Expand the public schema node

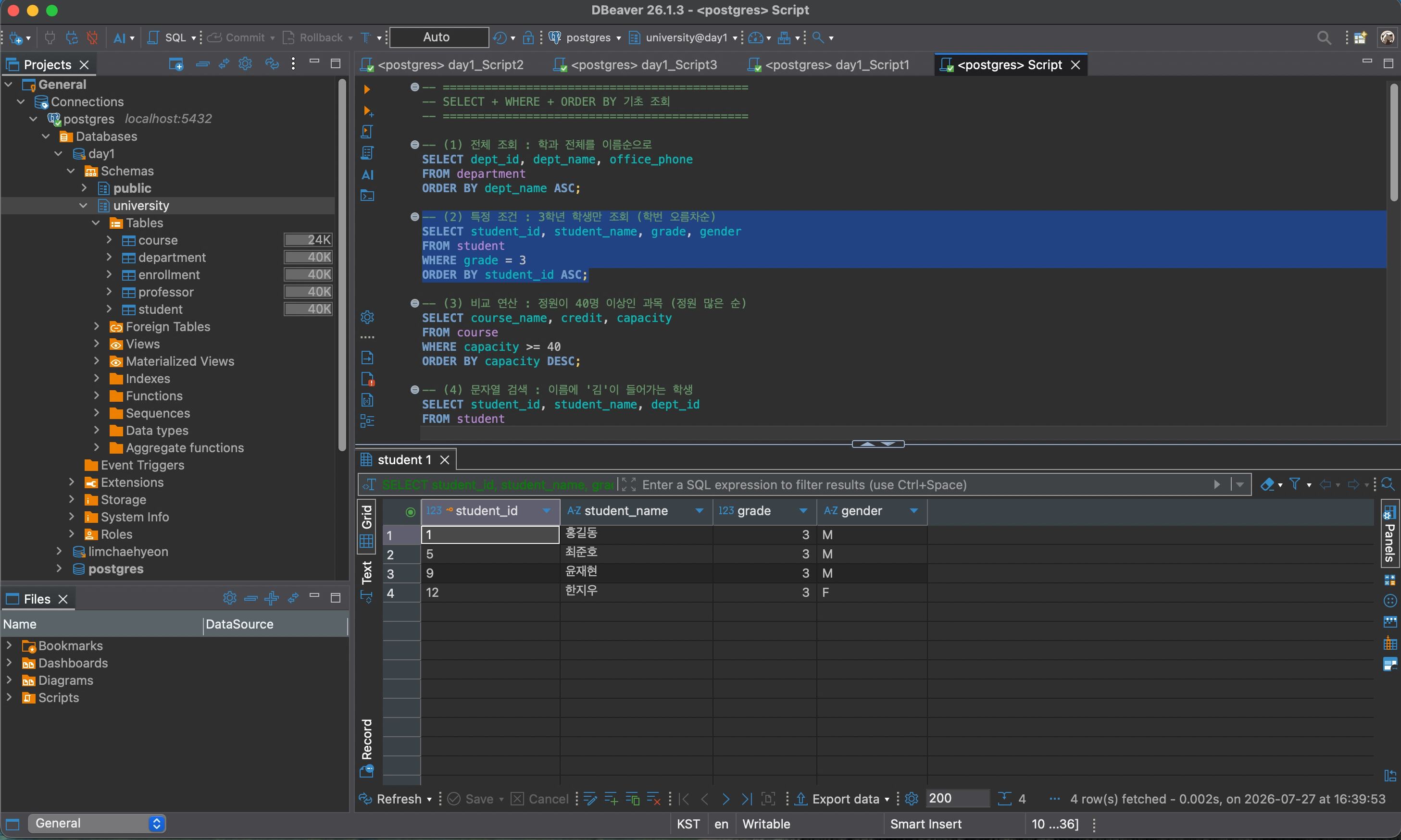click(x=84, y=188)
